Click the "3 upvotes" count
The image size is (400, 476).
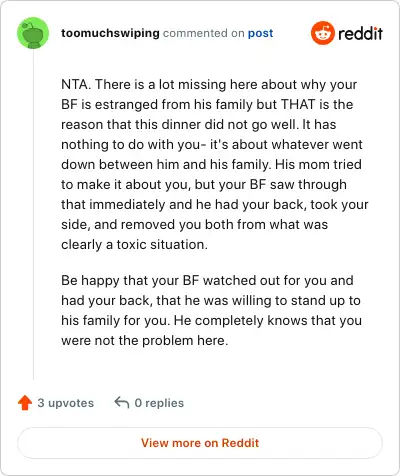[66, 403]
